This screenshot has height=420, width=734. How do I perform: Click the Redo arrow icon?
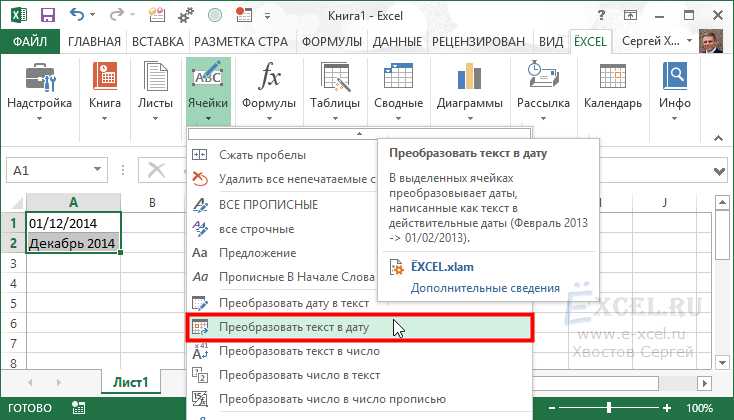(x=116, y=15)
